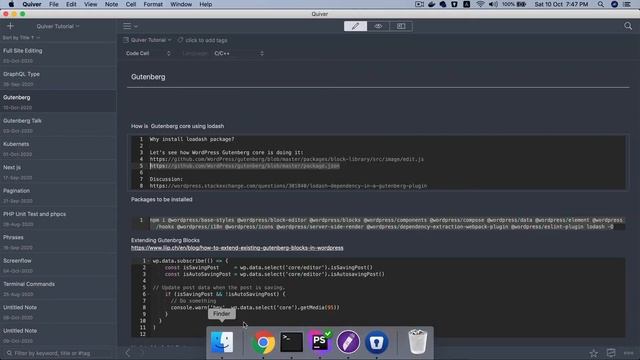The width and height of the screenshot is (640, 360).
Task: Click 'How is Gutenberg core using lodash' text
Action: pyautogui.click(x=178, y=126)
